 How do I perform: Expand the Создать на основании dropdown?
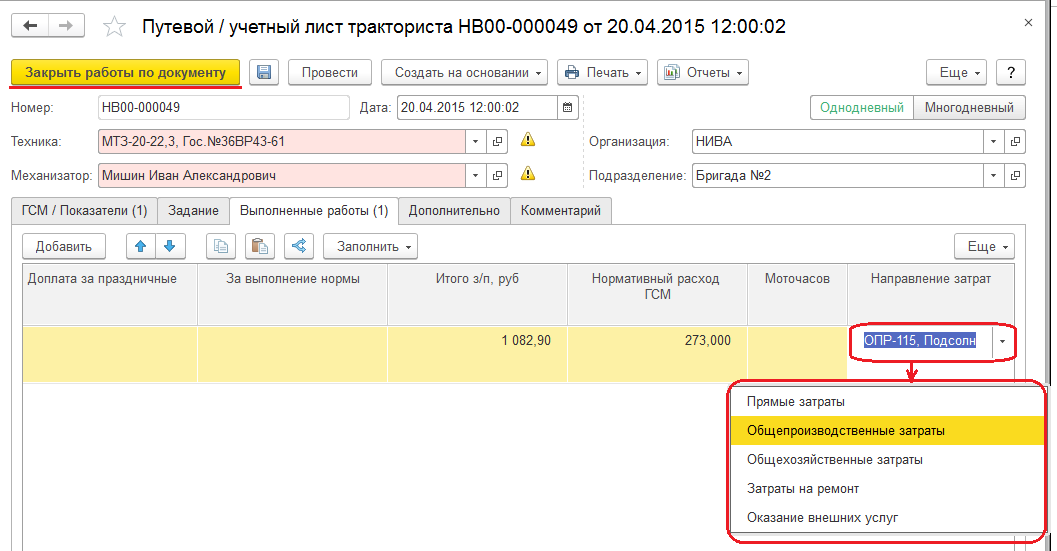[464, 72]
